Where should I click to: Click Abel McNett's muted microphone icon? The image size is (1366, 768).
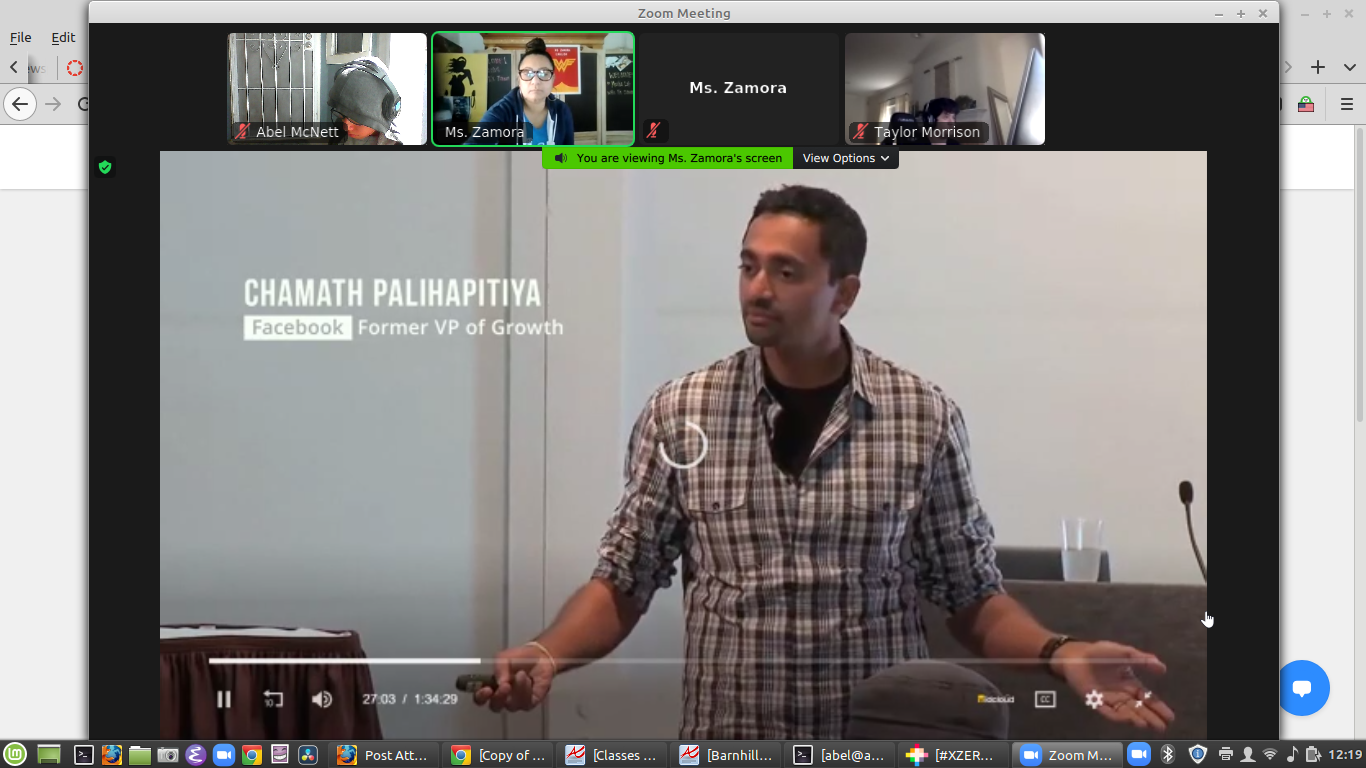(x=241, y=132)
